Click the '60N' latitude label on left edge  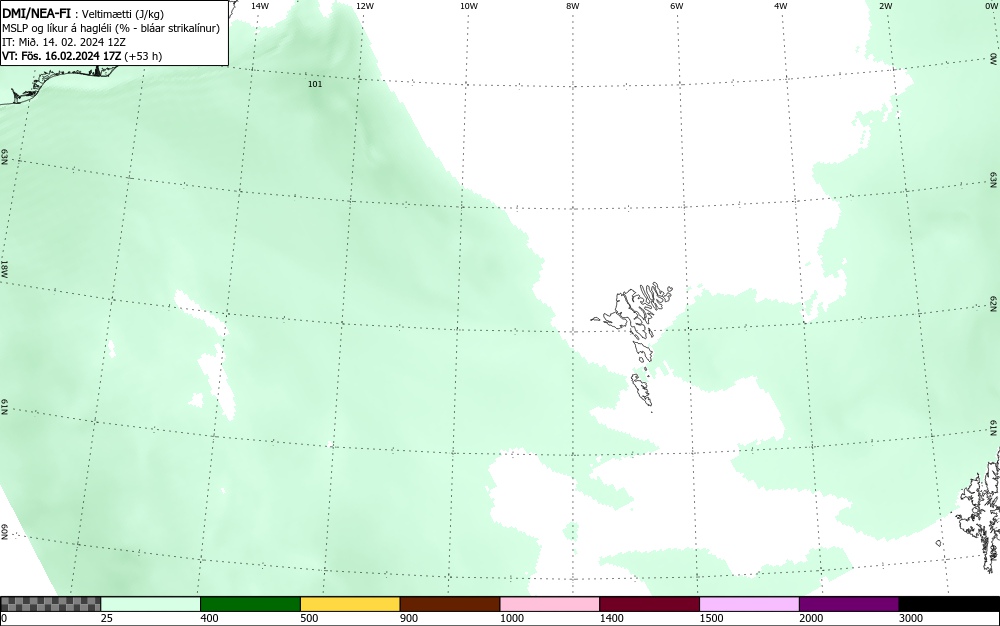coord(4,532)
